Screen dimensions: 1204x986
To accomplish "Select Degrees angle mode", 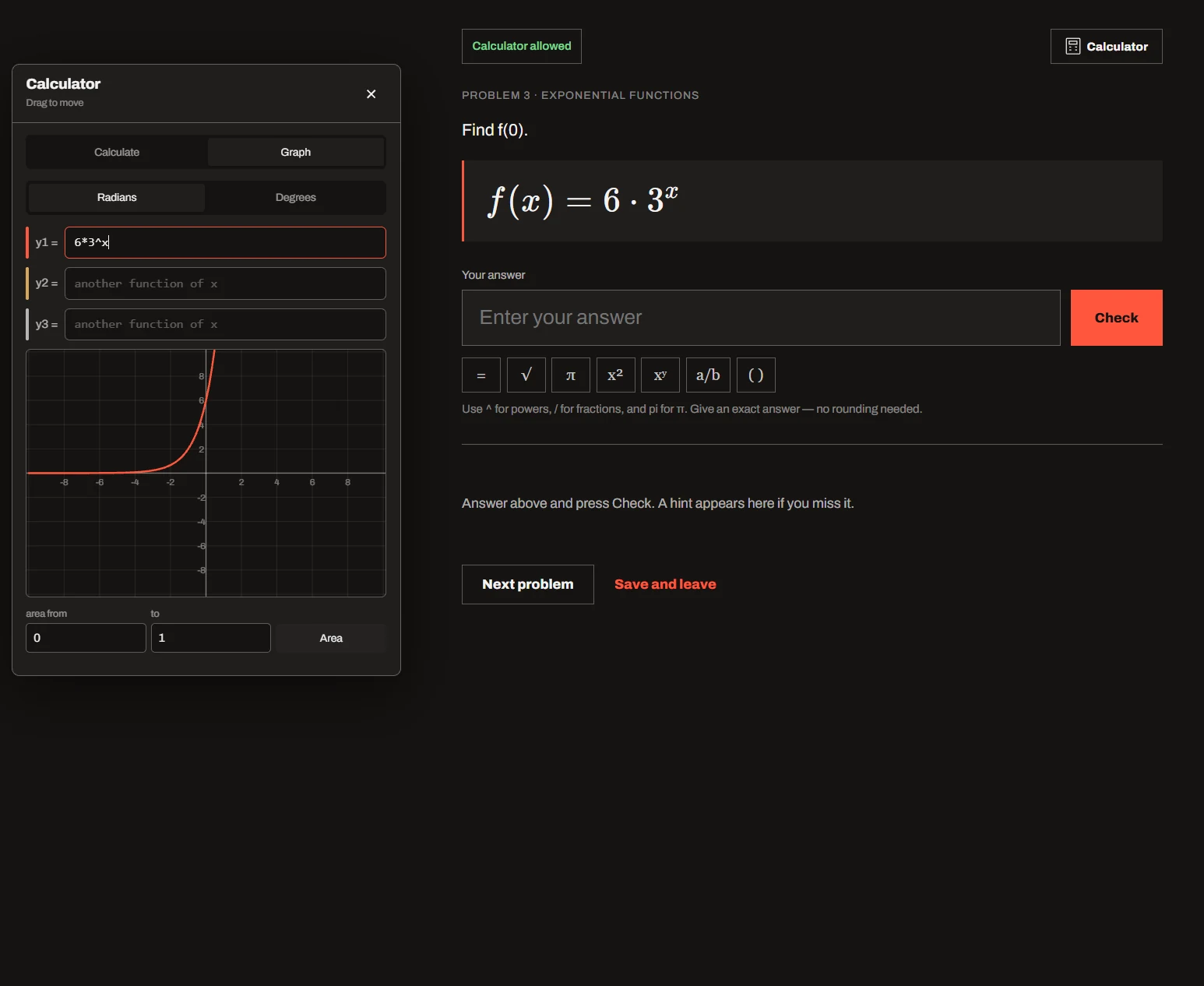I will (x=296, y=197).
